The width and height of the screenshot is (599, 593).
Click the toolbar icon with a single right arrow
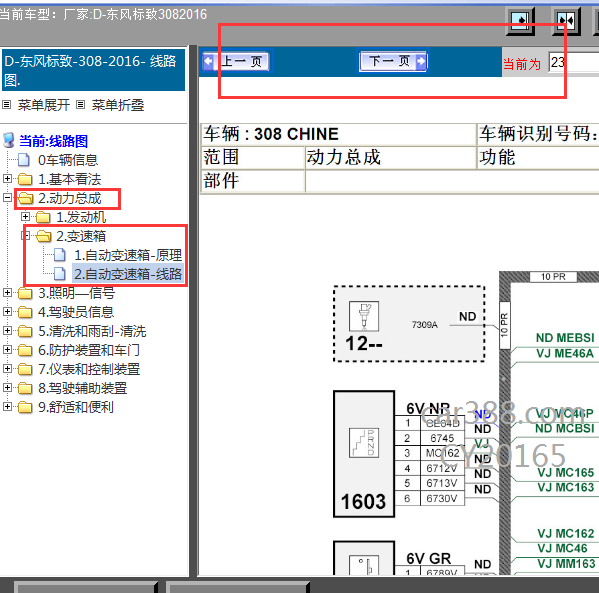pos(520,21)
